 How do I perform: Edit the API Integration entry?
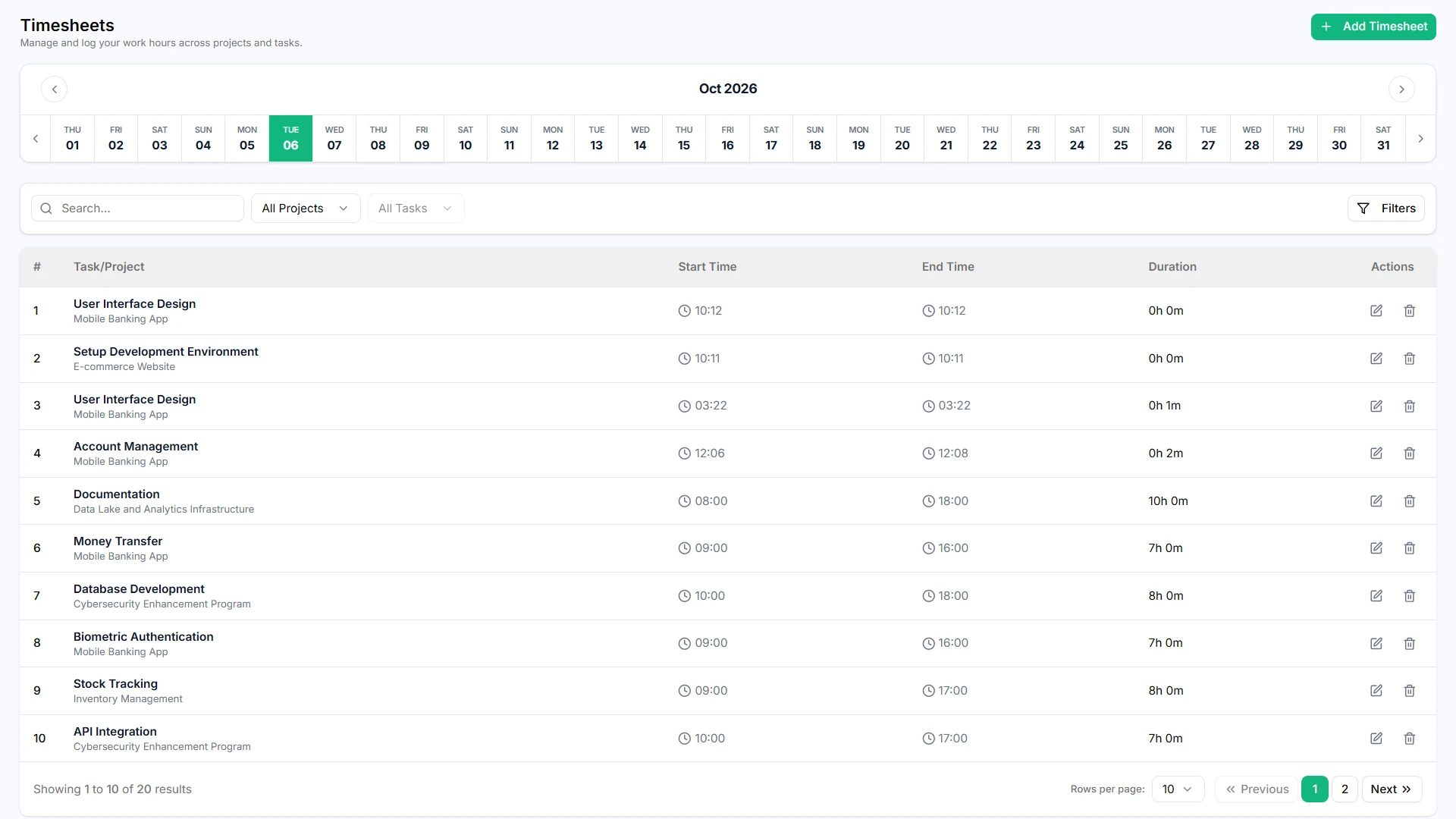[x=1376, y=739]
